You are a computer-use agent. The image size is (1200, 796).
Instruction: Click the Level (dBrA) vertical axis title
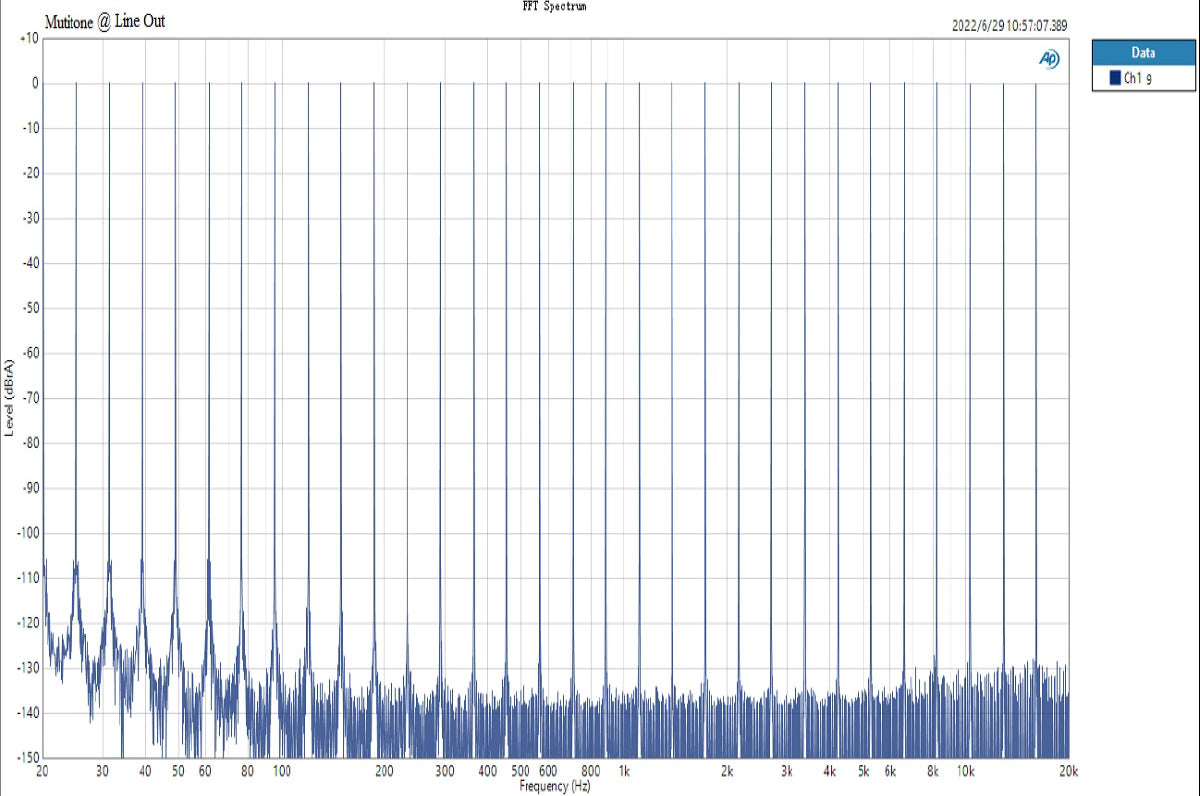(10, 396)
